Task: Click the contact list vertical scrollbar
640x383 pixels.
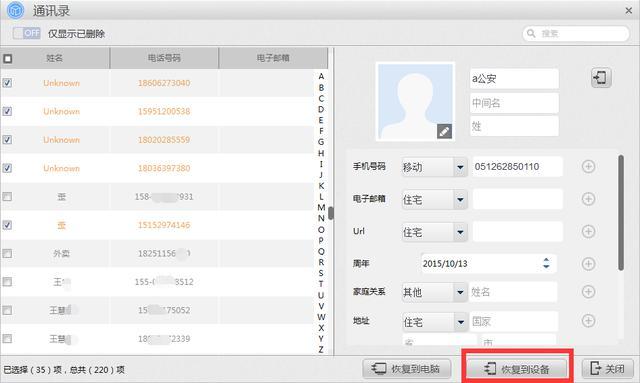Action: [331, 213]
